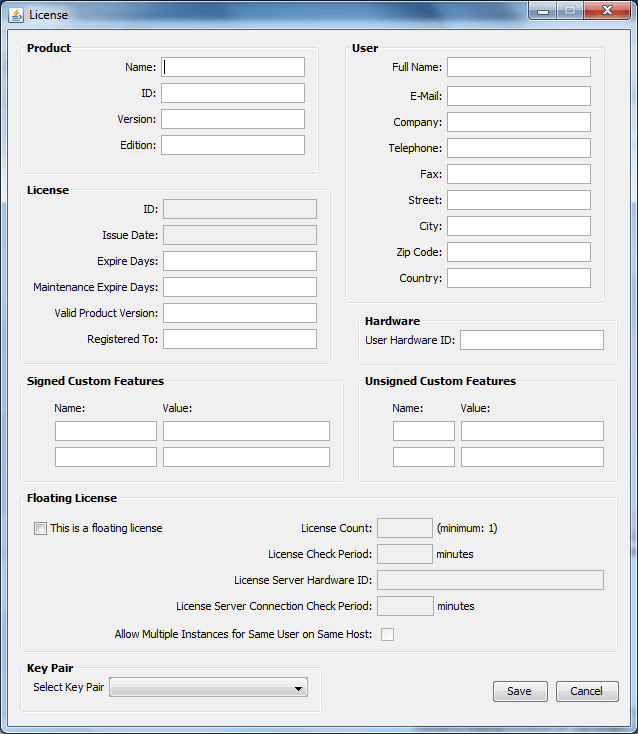The image size is (638, 734).
Task: Click the E-Mail field
Action: click(519, 96)
